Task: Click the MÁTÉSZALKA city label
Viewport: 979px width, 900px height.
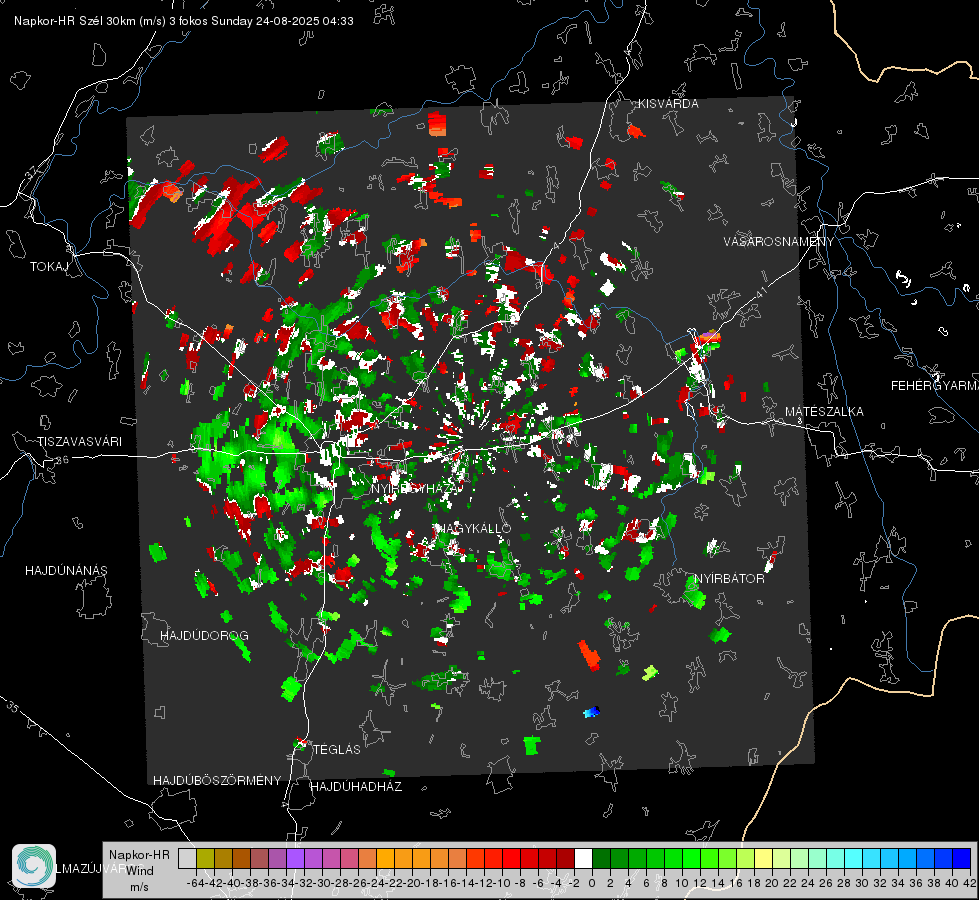Action: [824, 412]
